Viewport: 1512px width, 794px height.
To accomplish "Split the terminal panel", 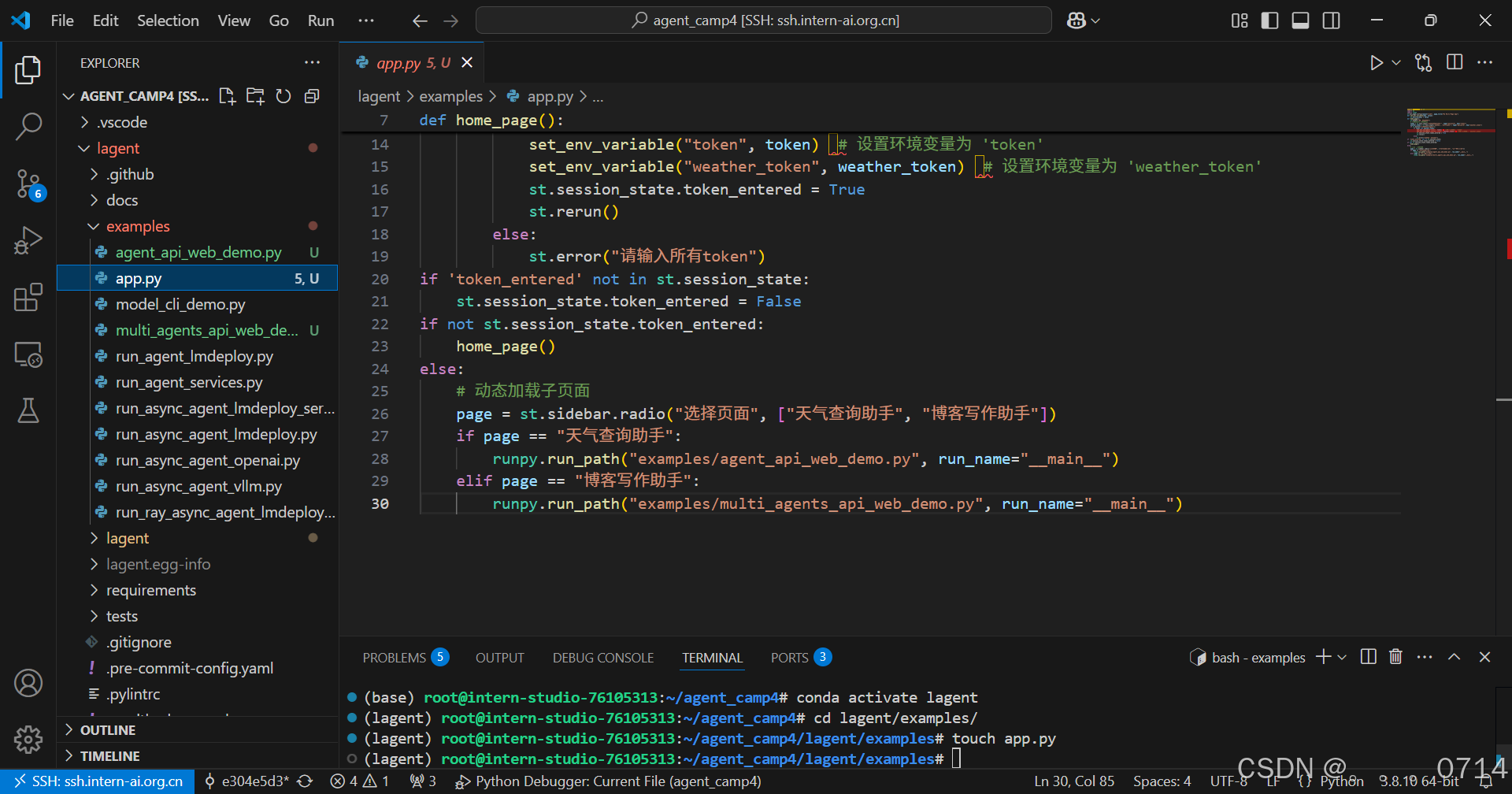I will coord(1369,657).
